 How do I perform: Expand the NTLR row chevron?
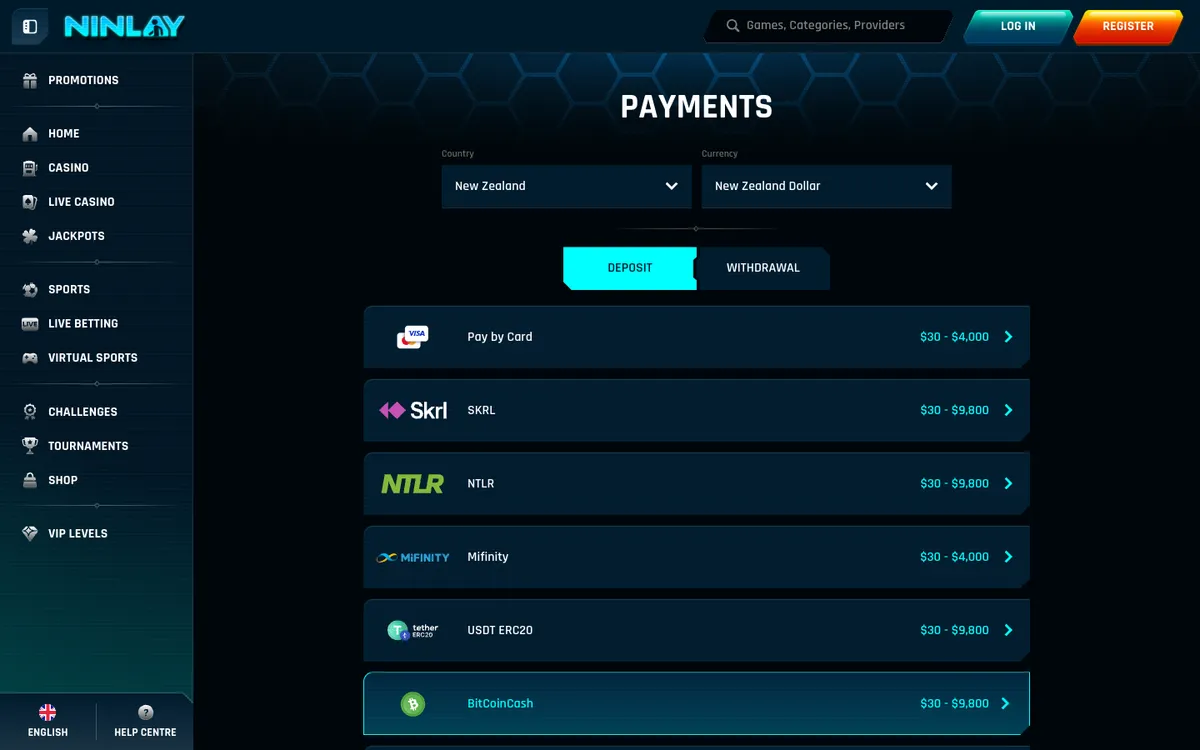click(x=1008, y=484)
